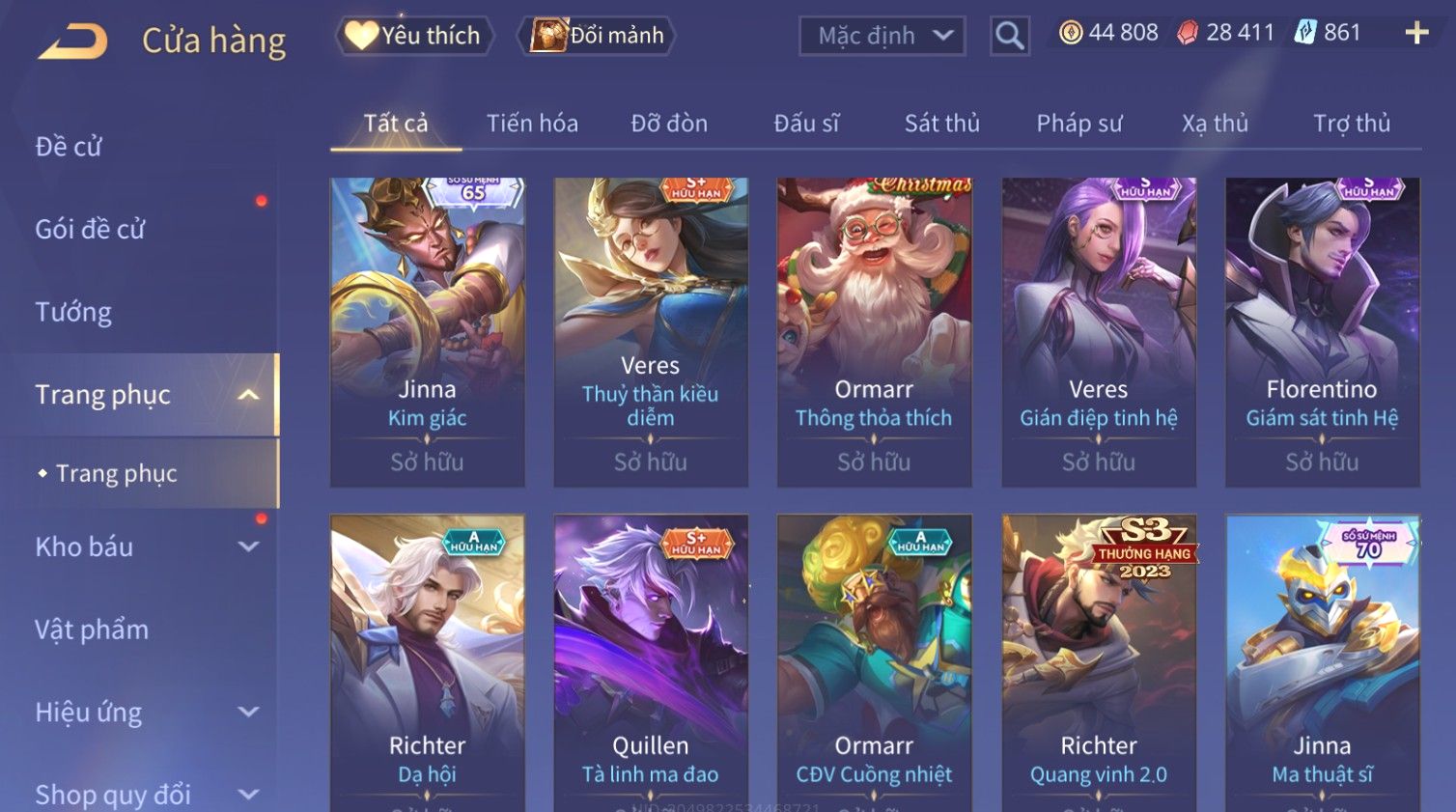Select the Ormarr Thông thỏa thích skin card
Image resolution: width=1456 pixels, height=812 pixels.
click(x=874, y=332)
